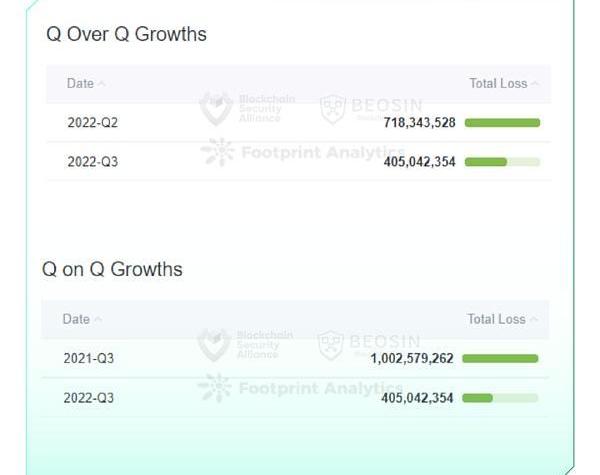Viewport: 600px width, 475px height.
Task: Click Beosin logo icon in Q Over Q table
Action: 333,109
